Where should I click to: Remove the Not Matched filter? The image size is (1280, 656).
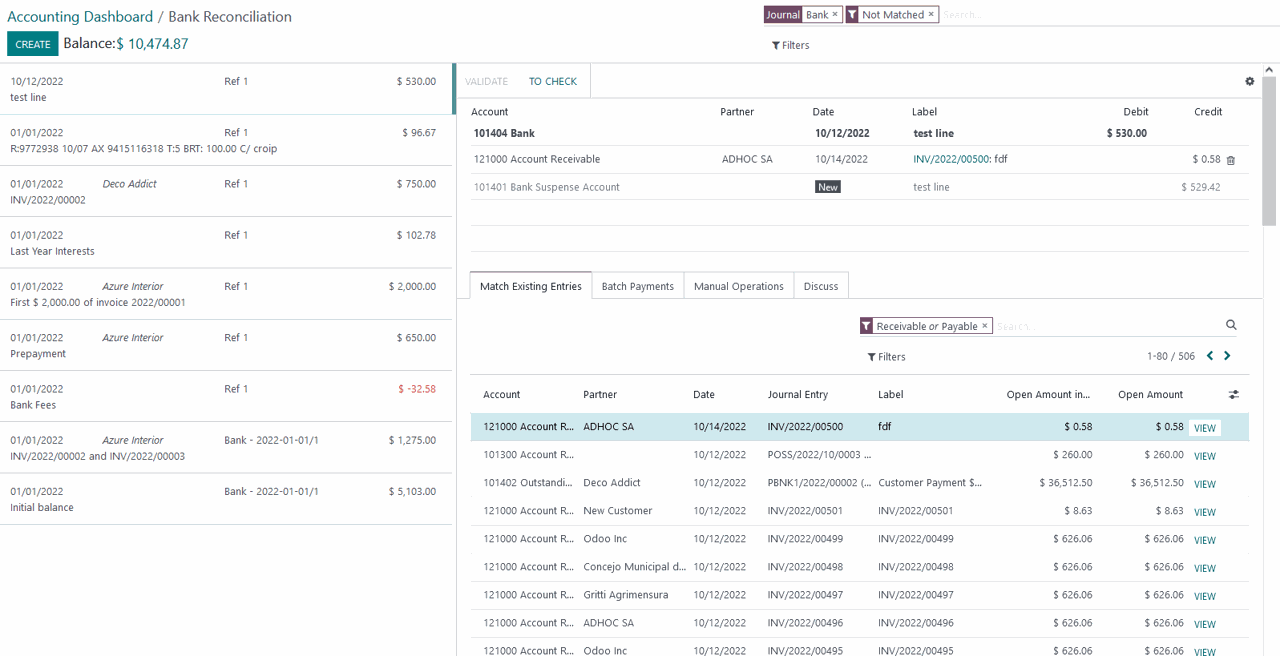[932, 14]
